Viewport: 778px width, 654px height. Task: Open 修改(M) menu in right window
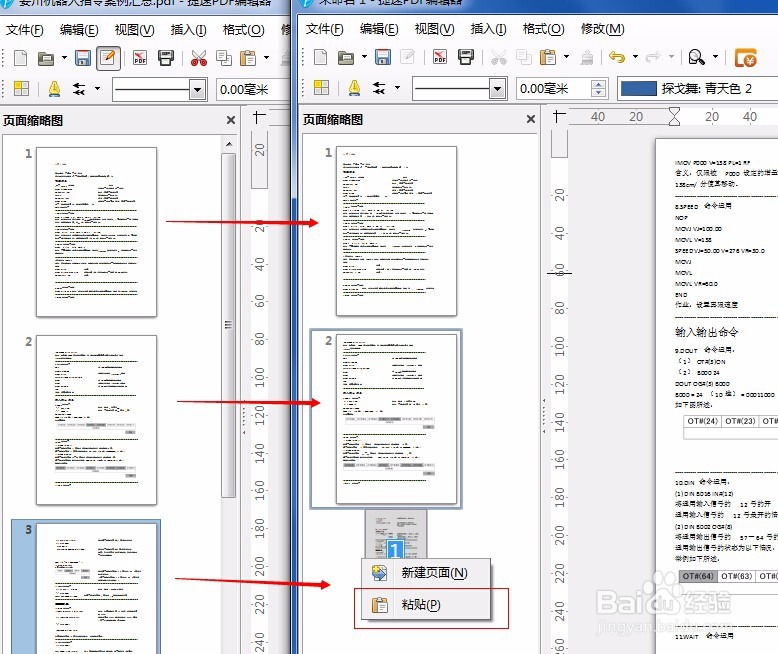click(x=602, y=29)
